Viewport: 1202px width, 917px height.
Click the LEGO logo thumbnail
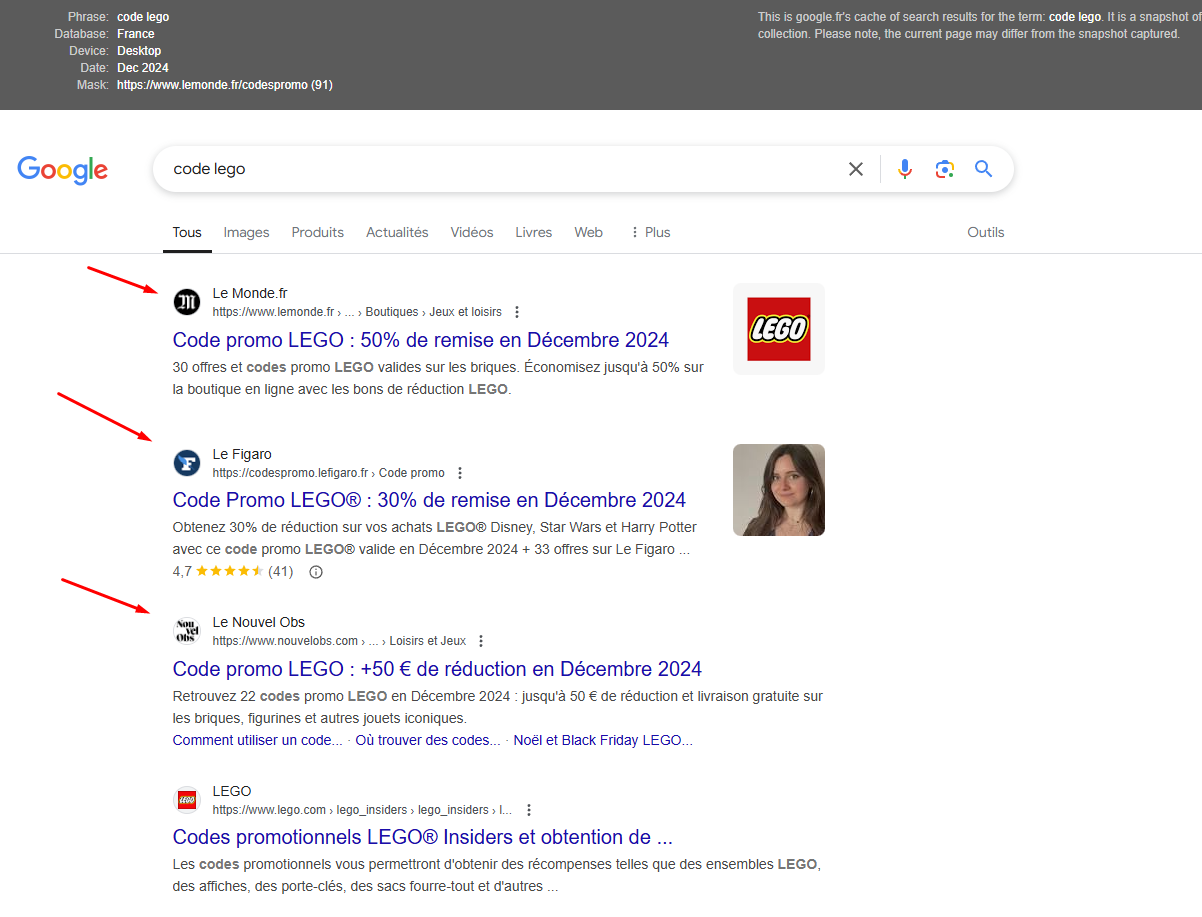779,329
